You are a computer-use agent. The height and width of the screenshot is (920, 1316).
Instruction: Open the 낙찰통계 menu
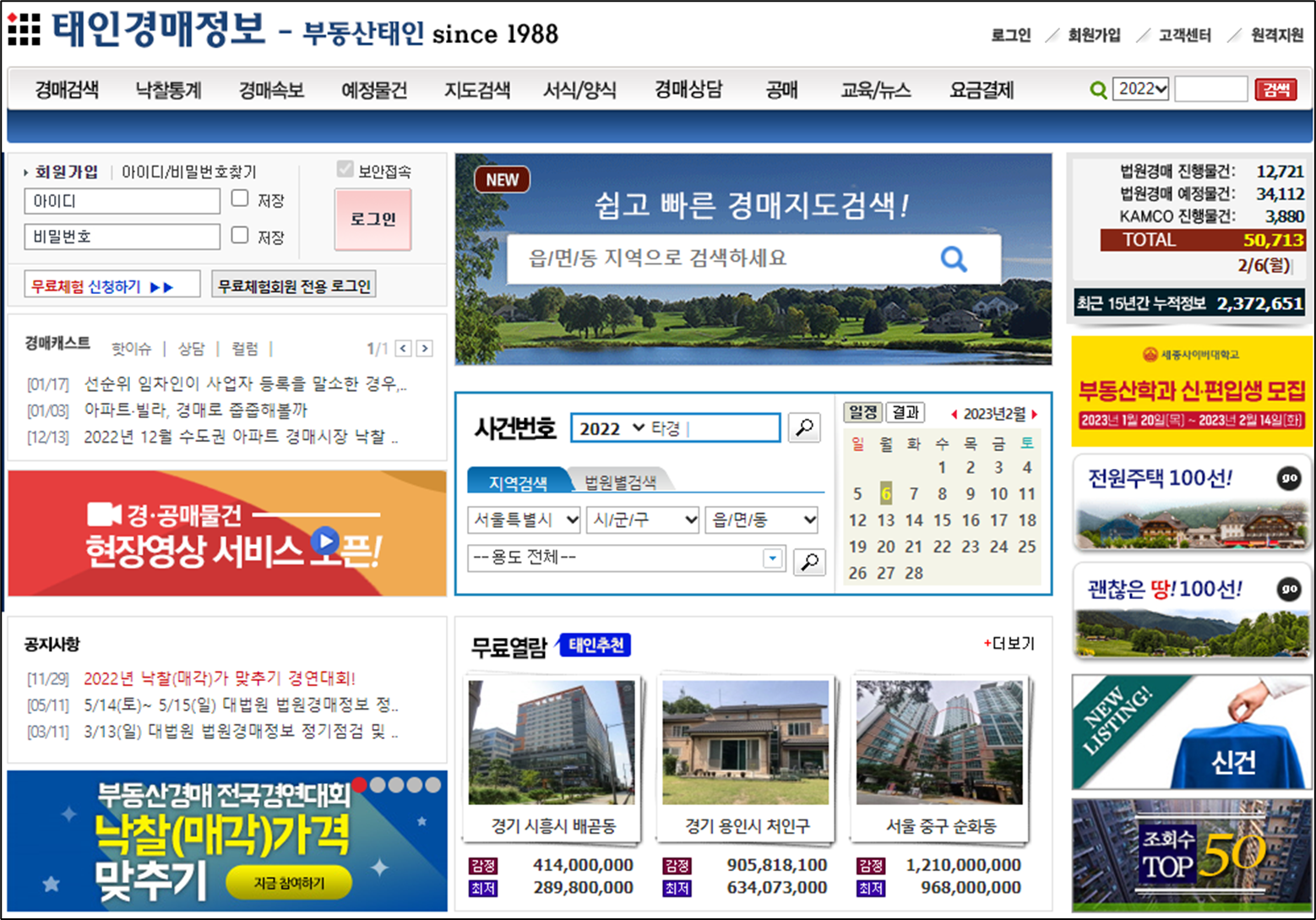[x=169, y=90]
